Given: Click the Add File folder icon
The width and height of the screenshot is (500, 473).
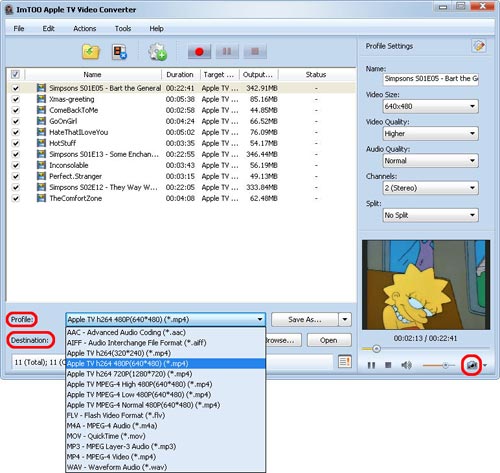Looking at the screenshot, I should click(91, 52).
